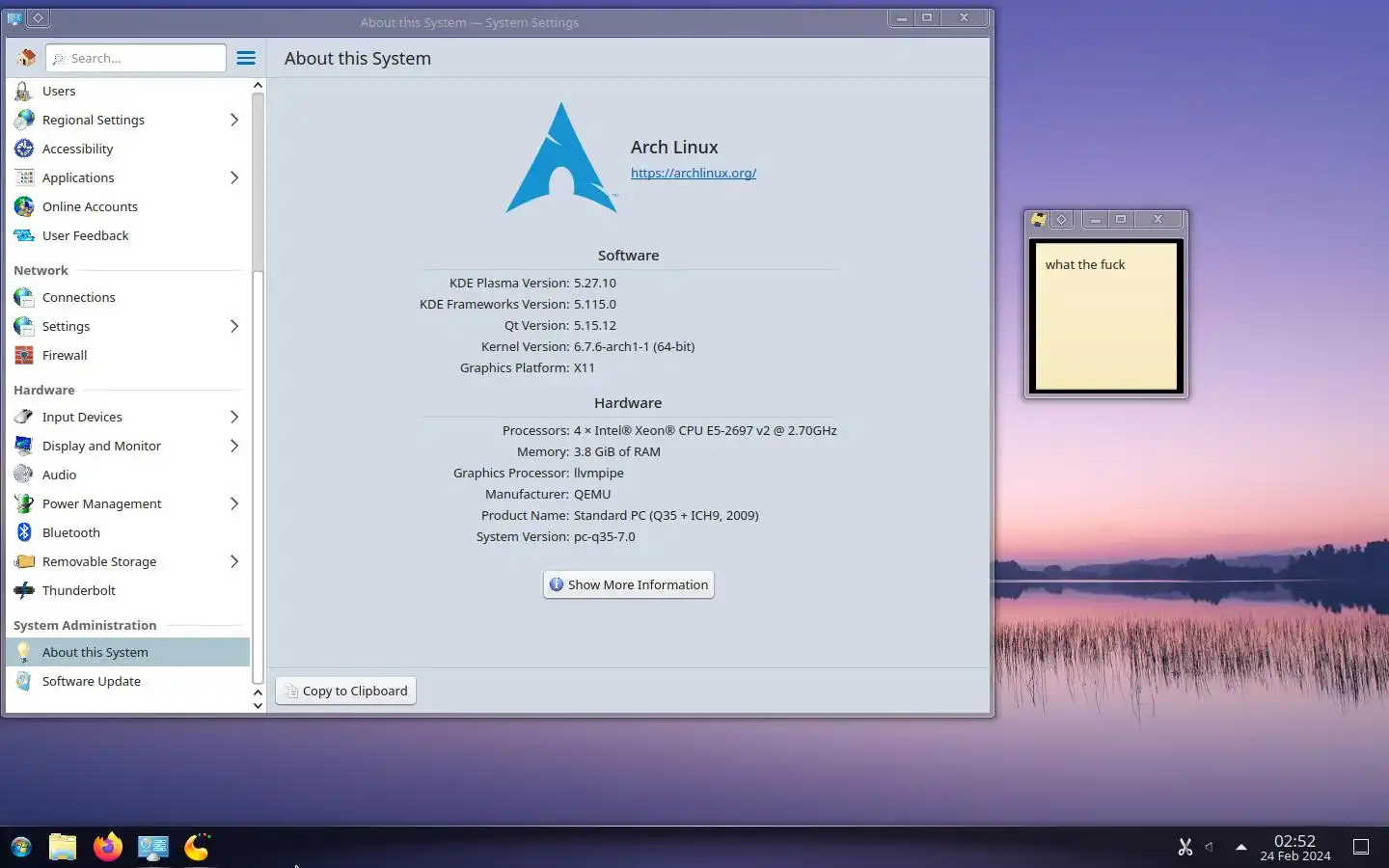Screen dimensions: 1389x868
Task: Click the Arch Linux logo
Action: [561, 157]
